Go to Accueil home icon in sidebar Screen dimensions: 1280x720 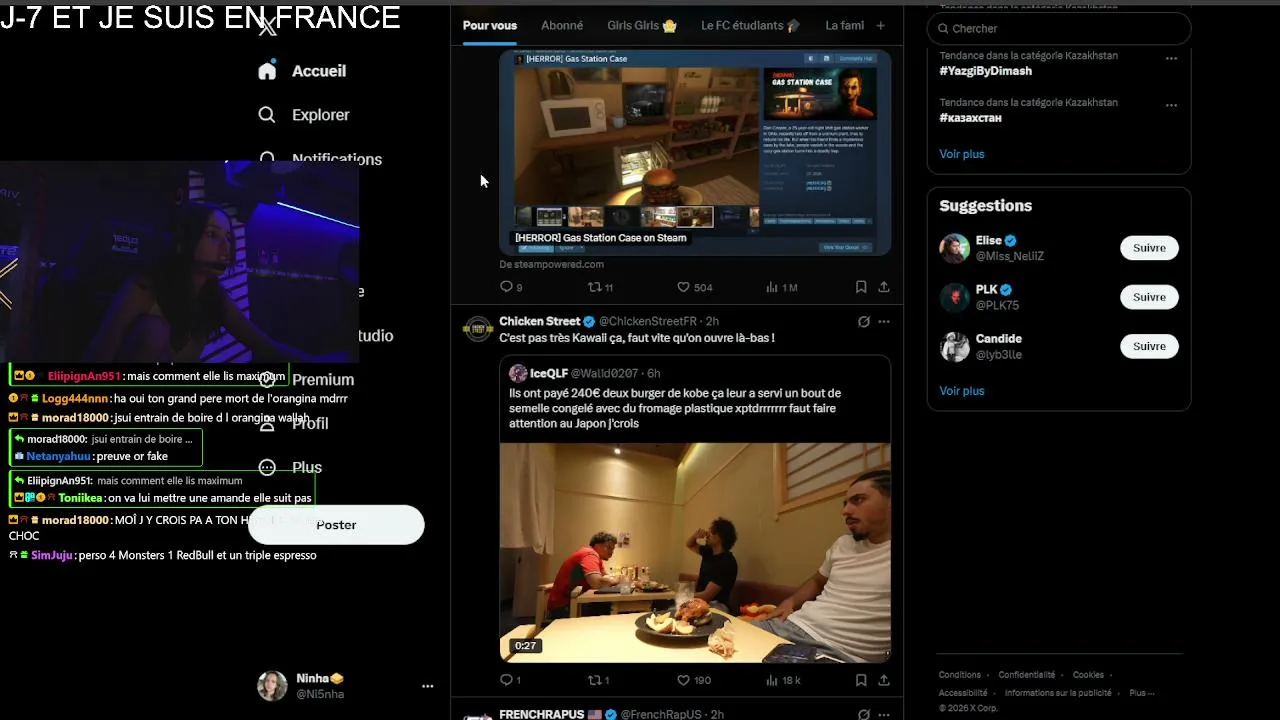click(267, 71)
